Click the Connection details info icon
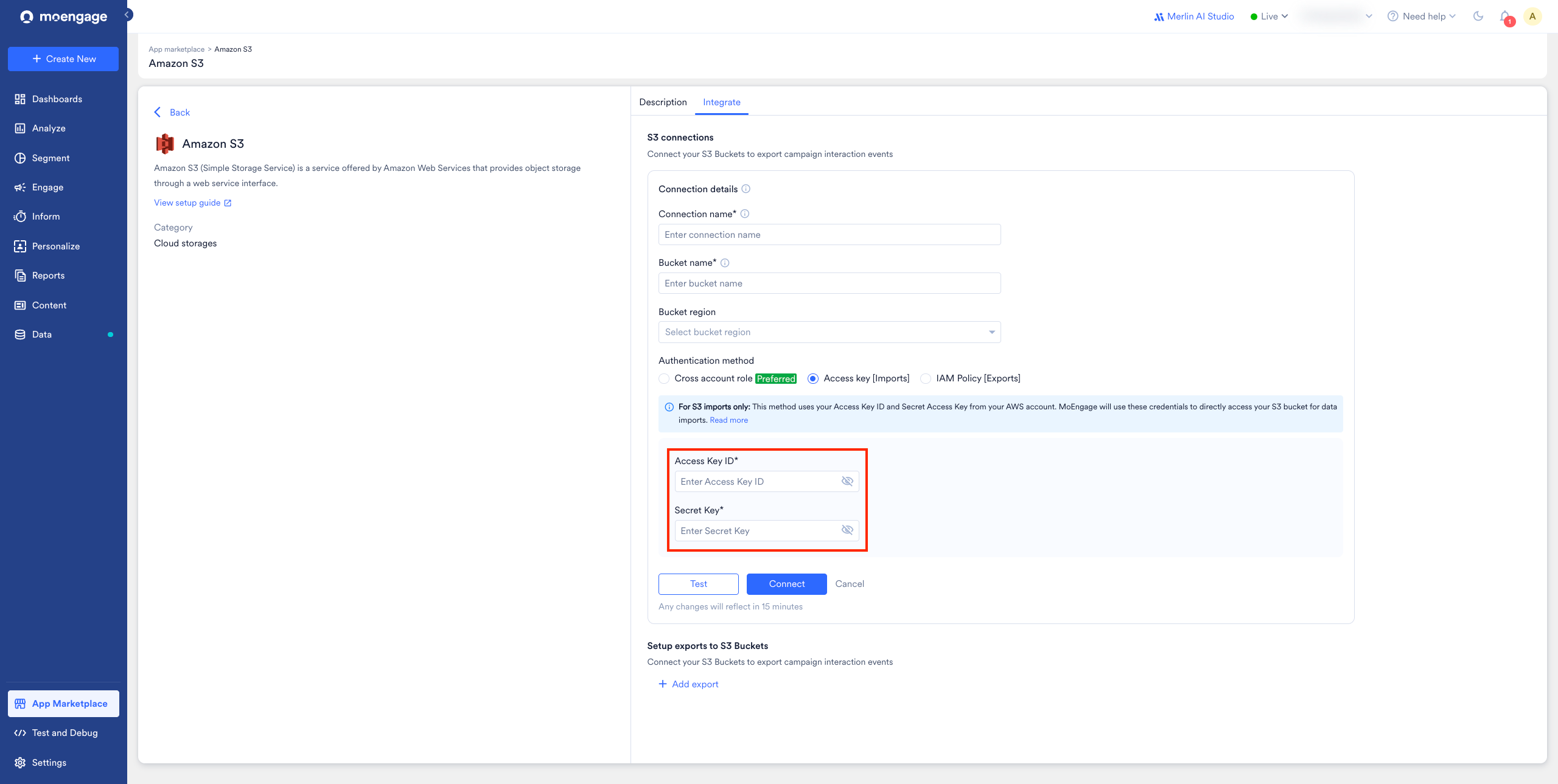This screenshot has width=1558, height=784. (746, 189)
